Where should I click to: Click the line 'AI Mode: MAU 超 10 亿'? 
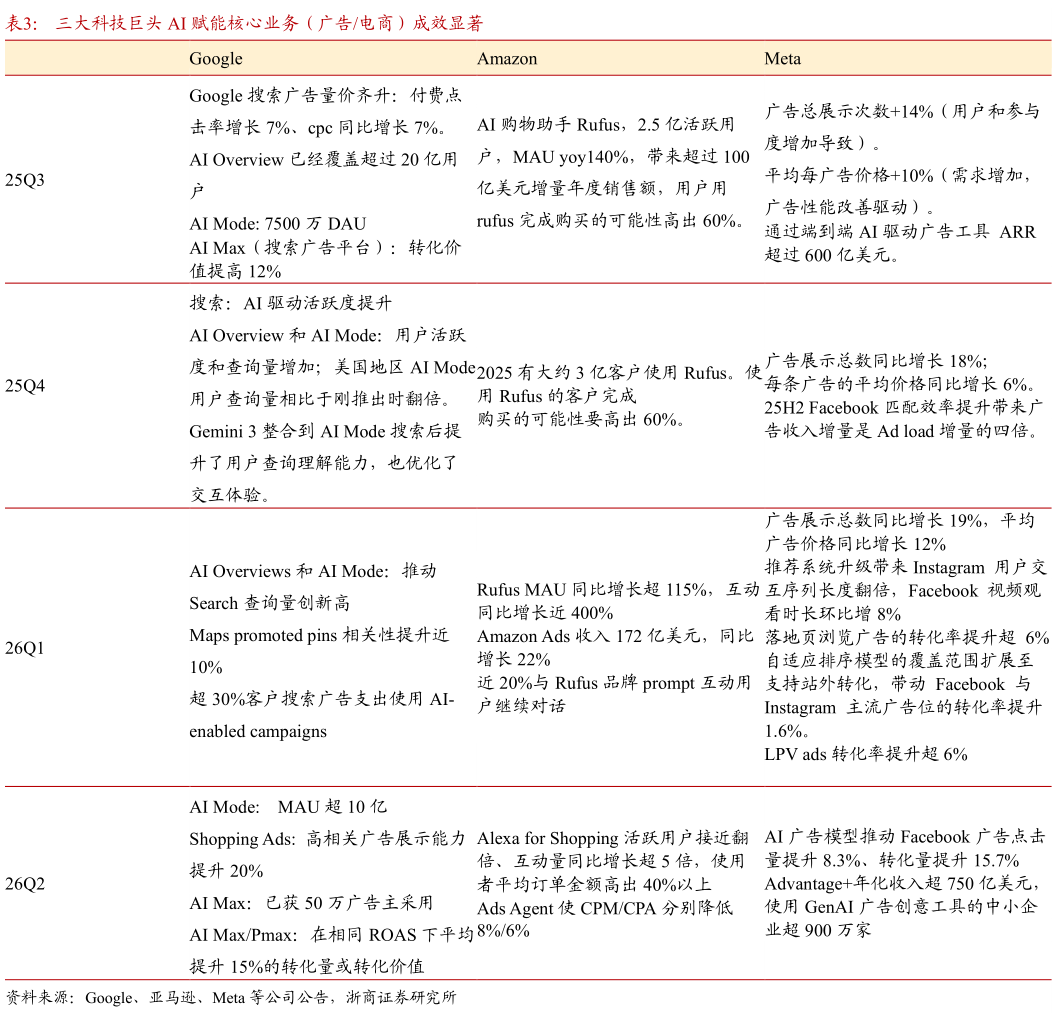(x=288, y=806)
